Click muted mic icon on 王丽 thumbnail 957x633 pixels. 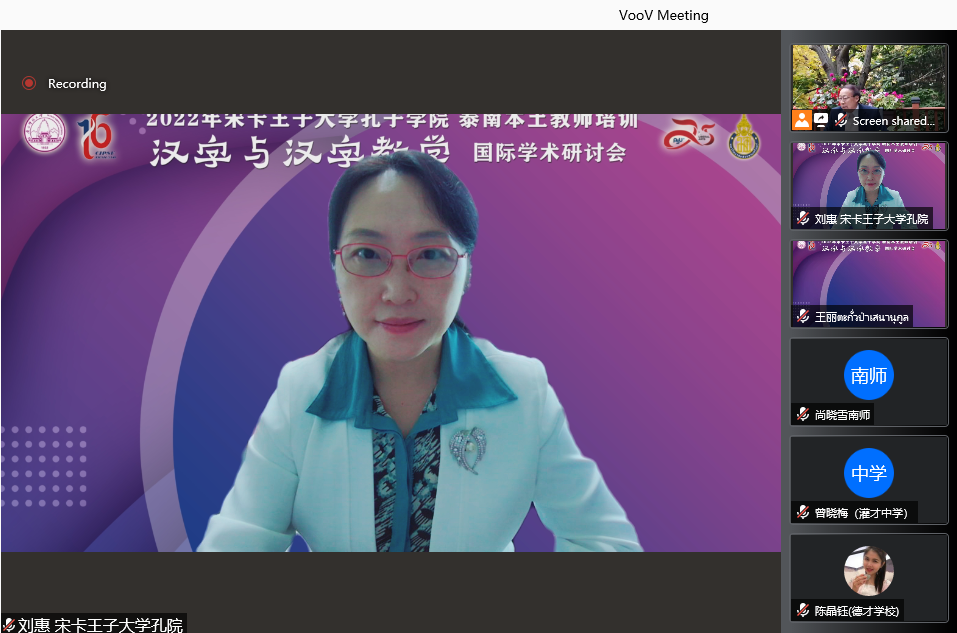point(803,316)
